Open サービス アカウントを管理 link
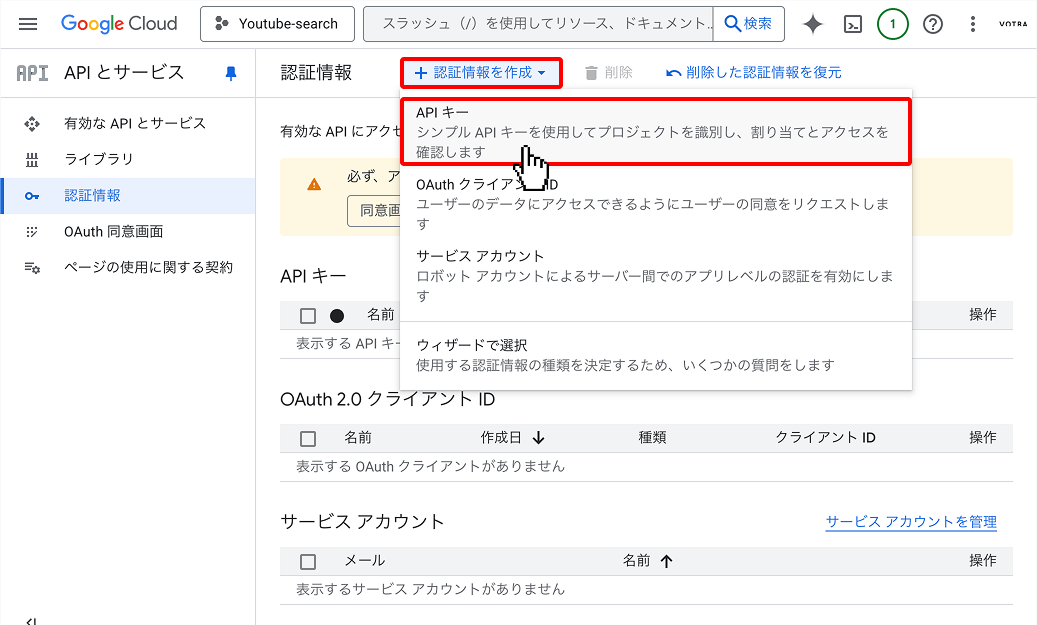 tap(911, 522)
